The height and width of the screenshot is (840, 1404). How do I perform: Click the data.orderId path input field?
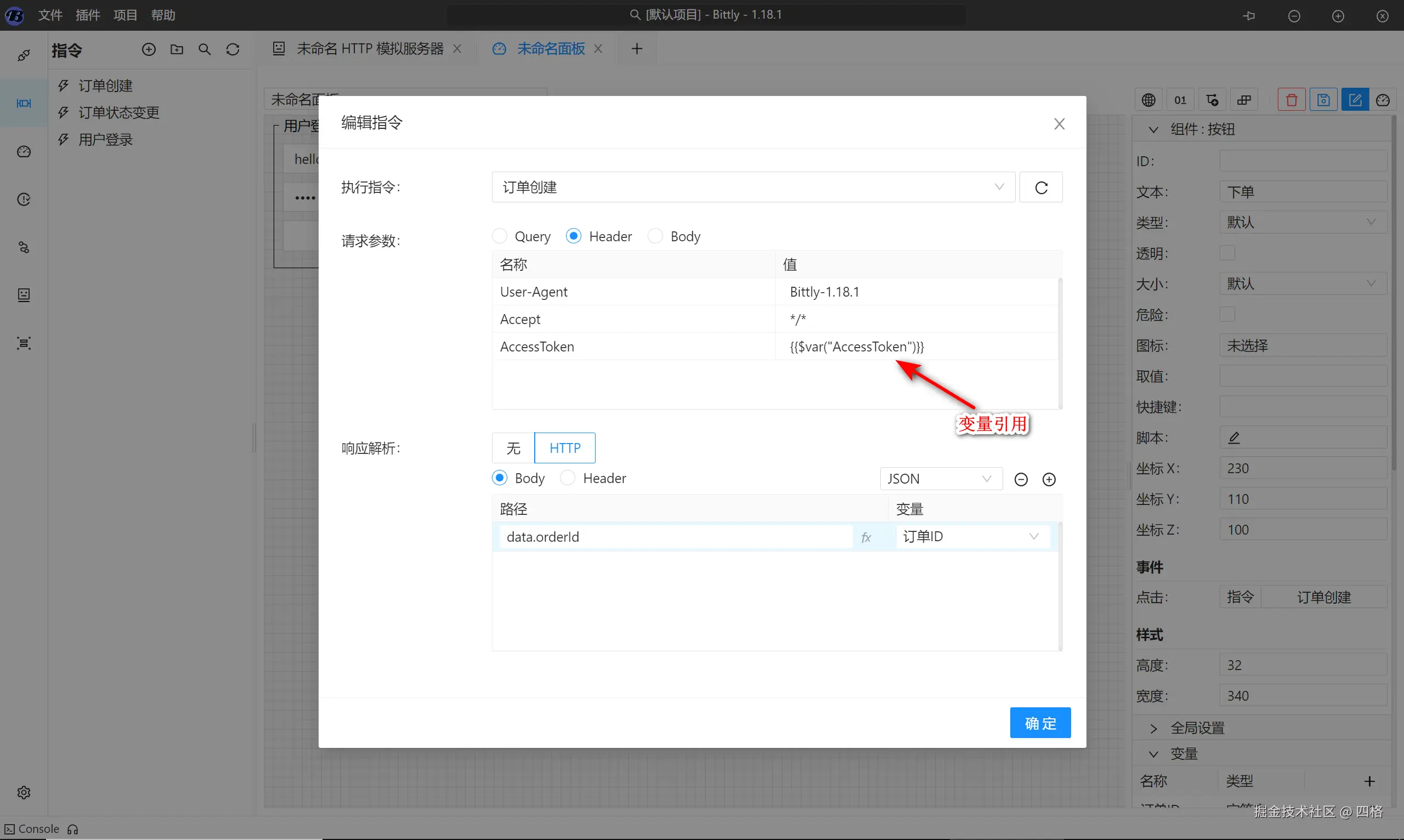click(673, 537)
